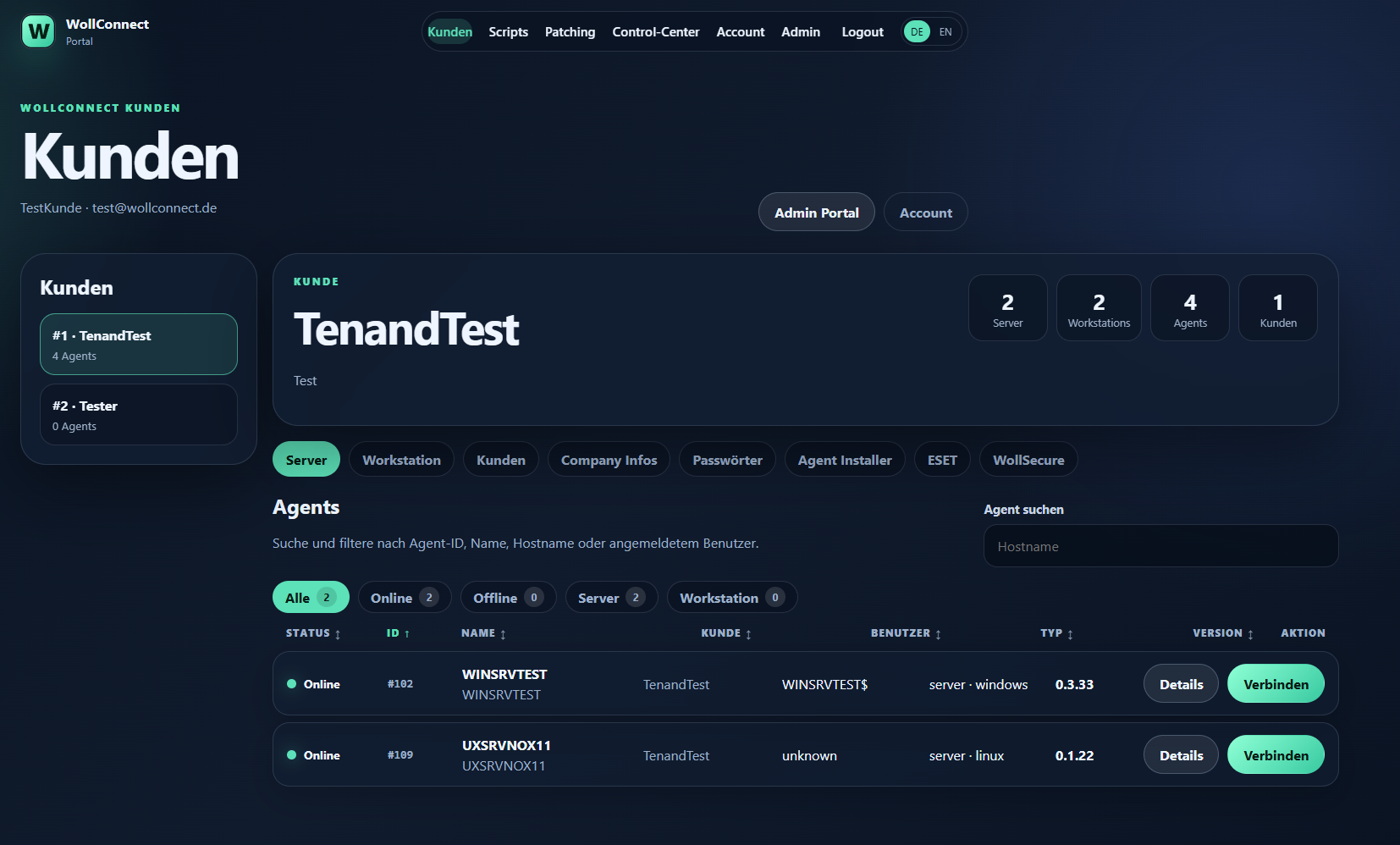Viewport: 1400px width, 845px height.
Task: Switch to the Server tab
Action: (306, 460)
